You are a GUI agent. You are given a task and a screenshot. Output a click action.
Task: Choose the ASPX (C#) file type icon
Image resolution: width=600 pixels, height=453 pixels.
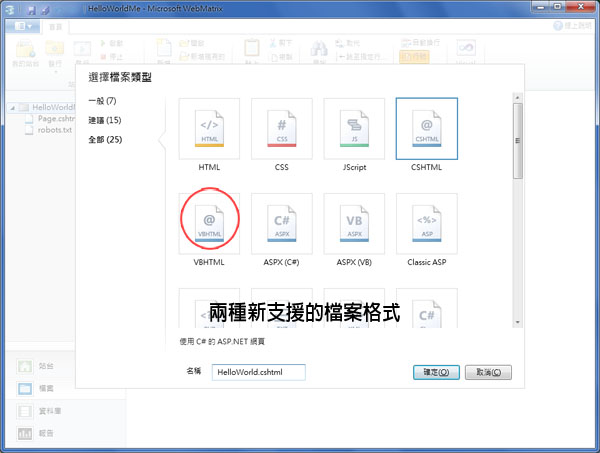pos(282,224)
